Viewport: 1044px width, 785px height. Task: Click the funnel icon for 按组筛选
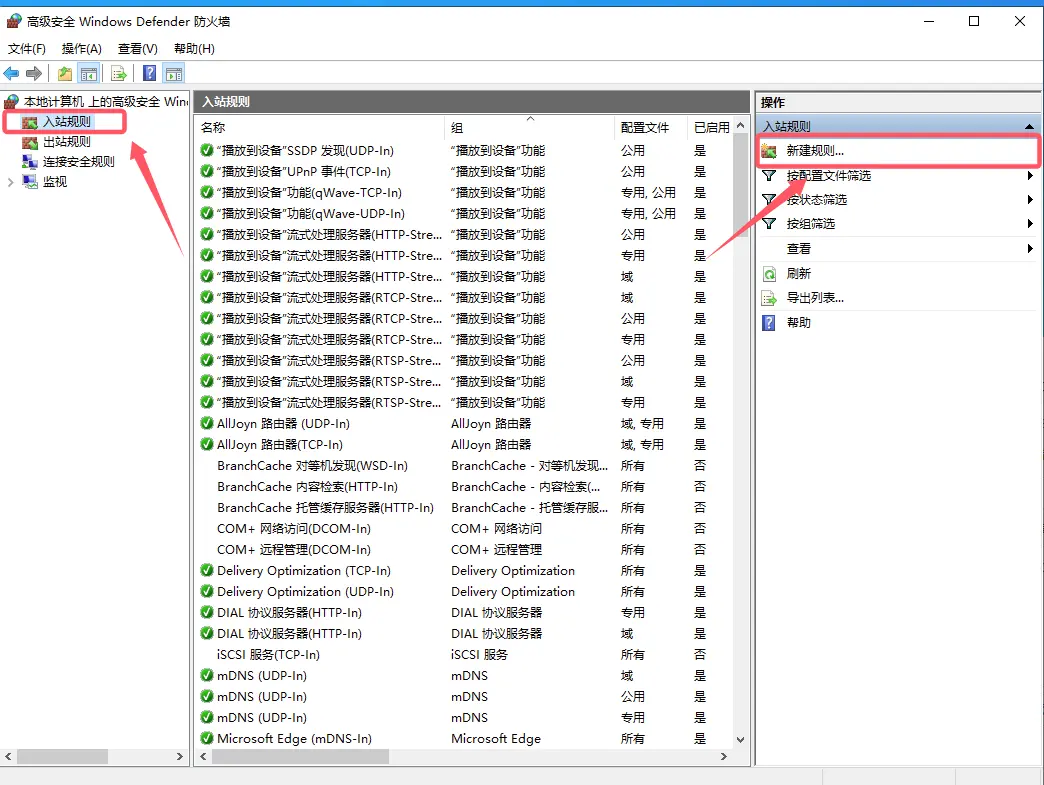[769, 224]
